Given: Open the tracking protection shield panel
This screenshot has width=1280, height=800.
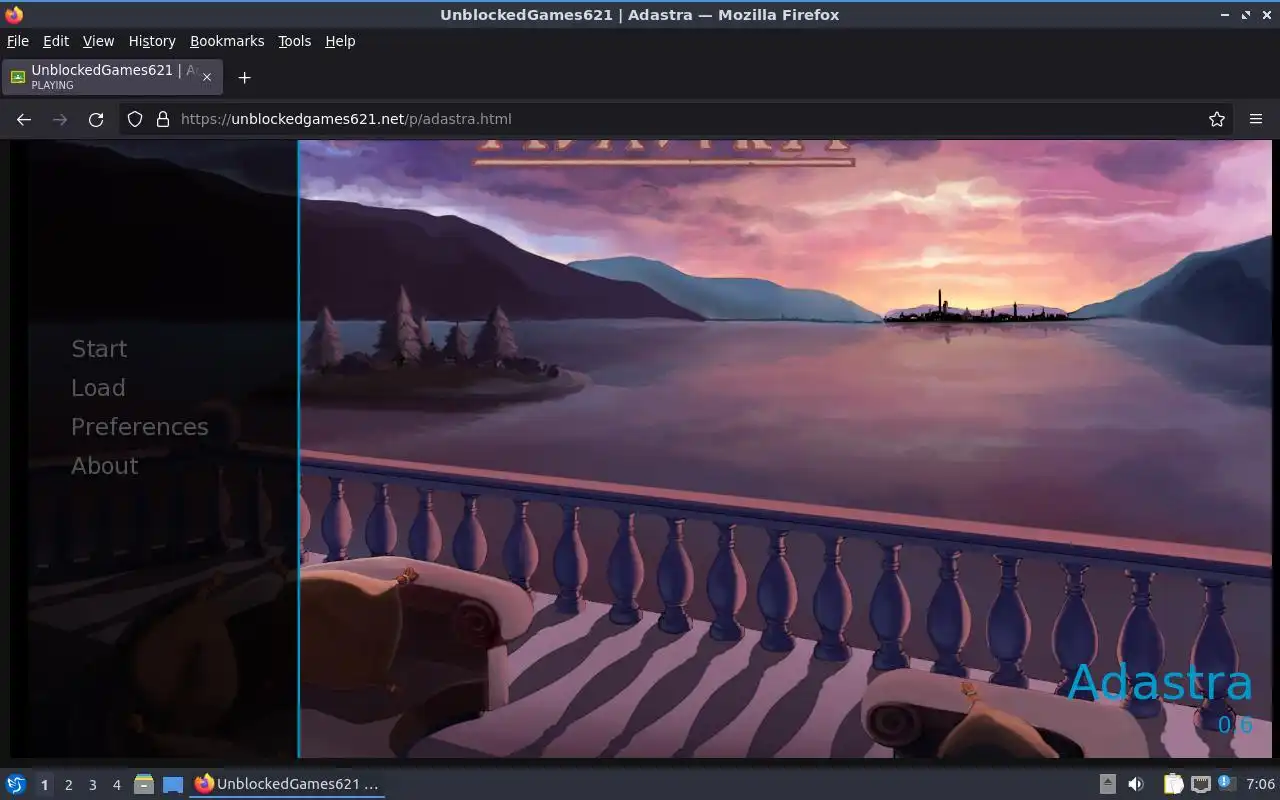Looking at the screenshot, I should (x=135, y=119).
